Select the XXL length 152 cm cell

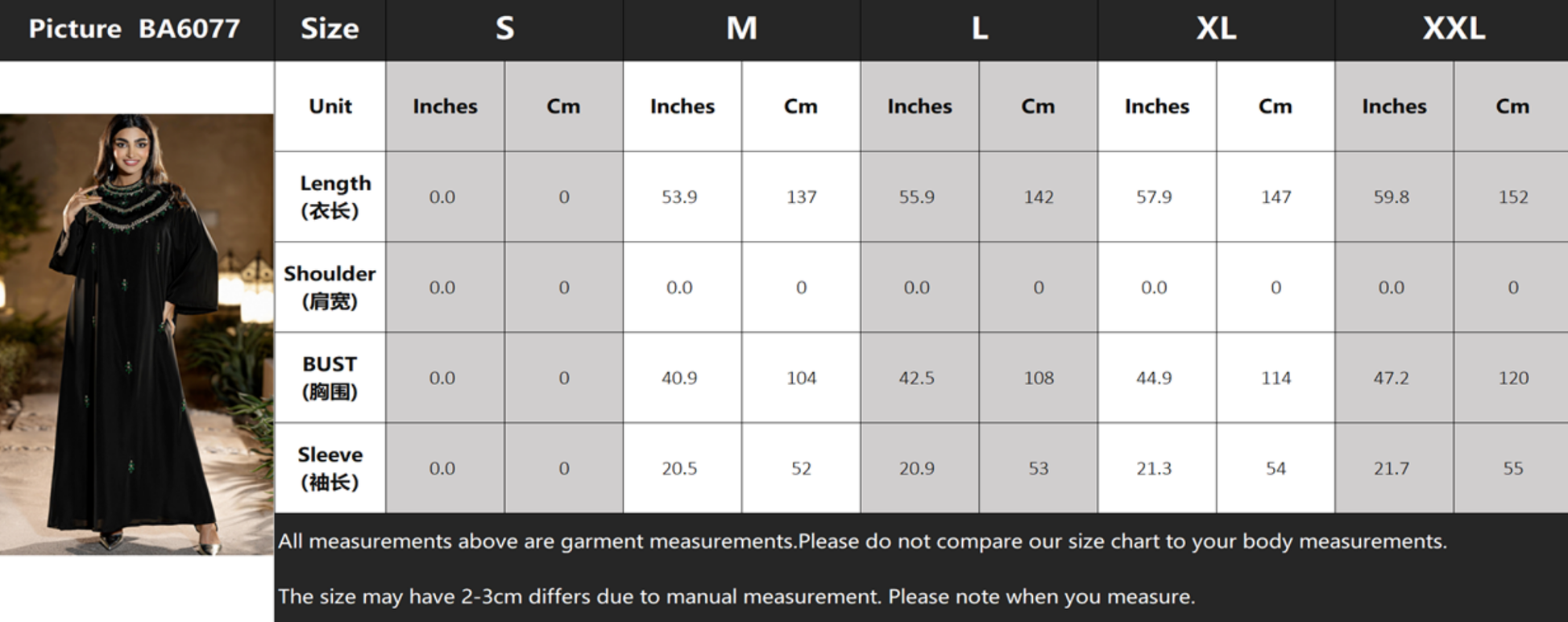tap(1512, 197)
